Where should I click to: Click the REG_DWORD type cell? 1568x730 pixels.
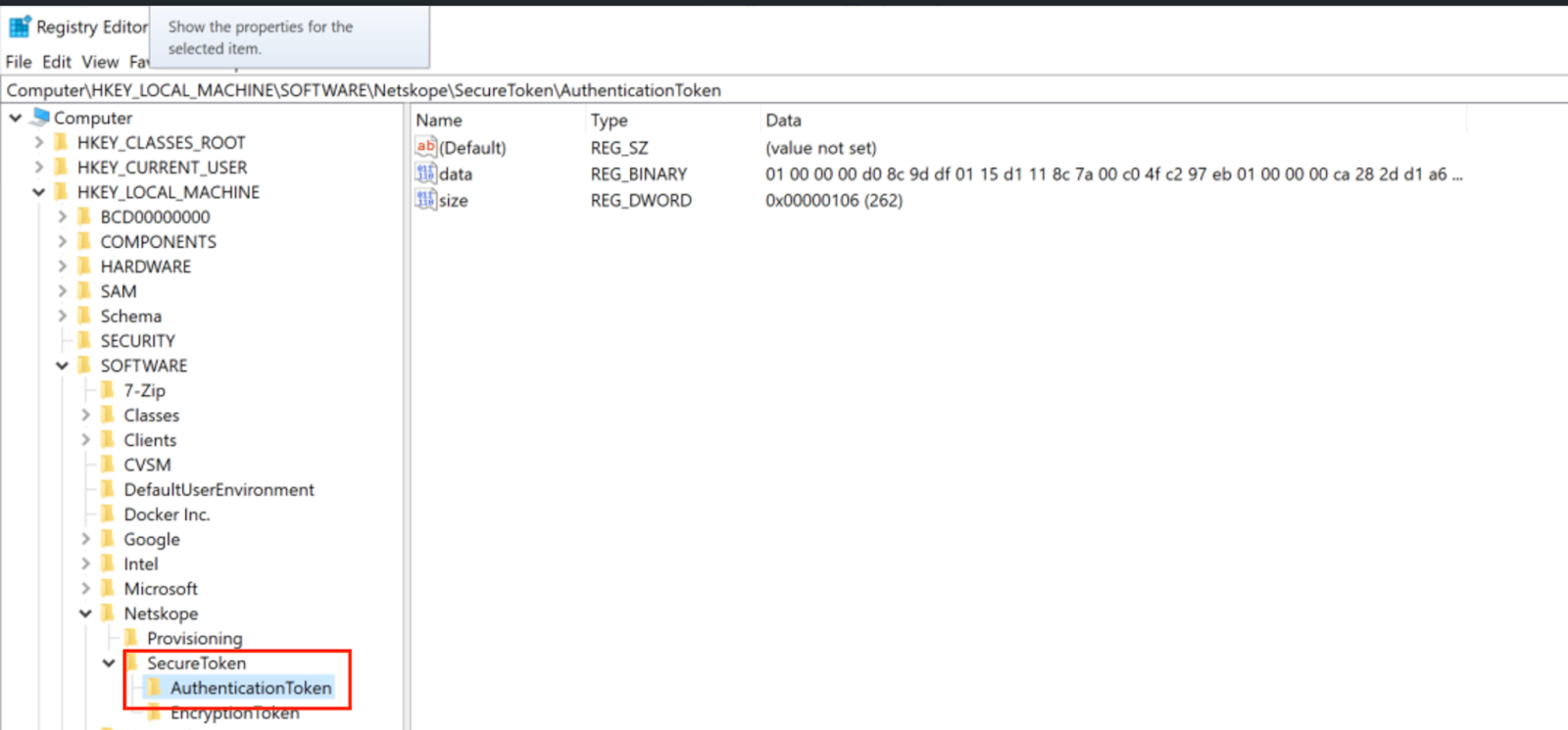tap(641, 200)
